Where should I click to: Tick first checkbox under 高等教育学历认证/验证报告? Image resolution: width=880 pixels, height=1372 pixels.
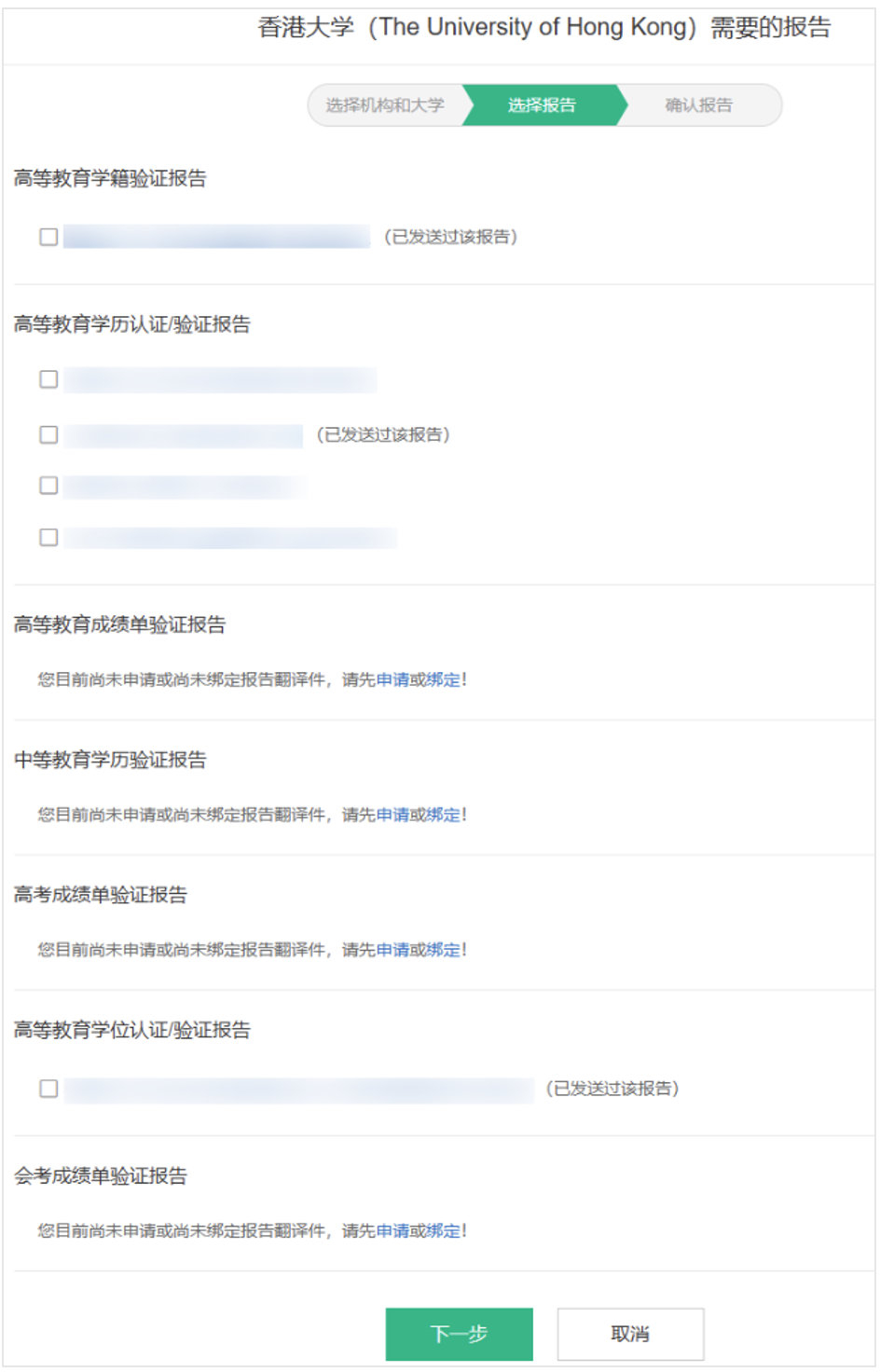point(48,379)
